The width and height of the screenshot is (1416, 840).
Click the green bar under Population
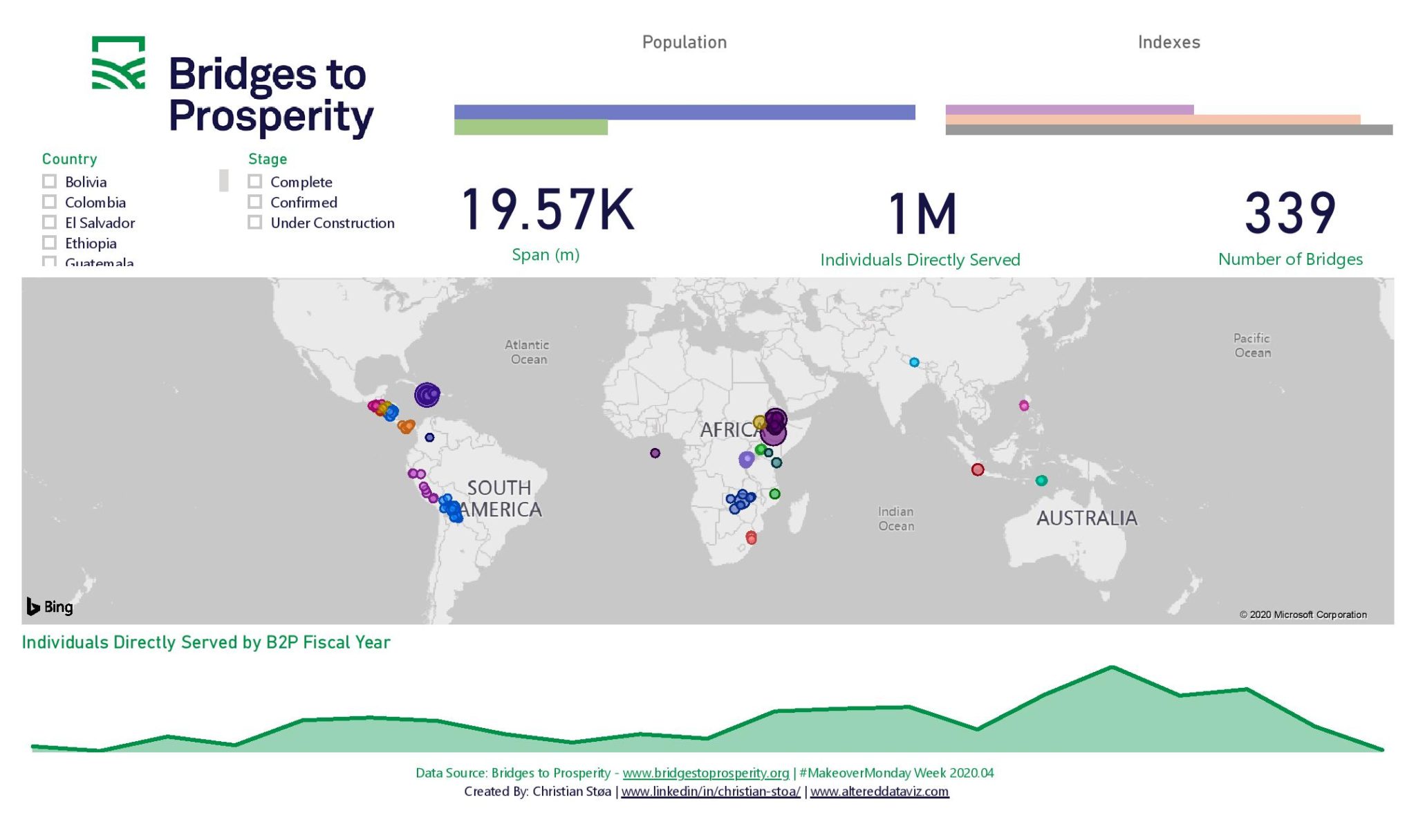click(530, 127)
